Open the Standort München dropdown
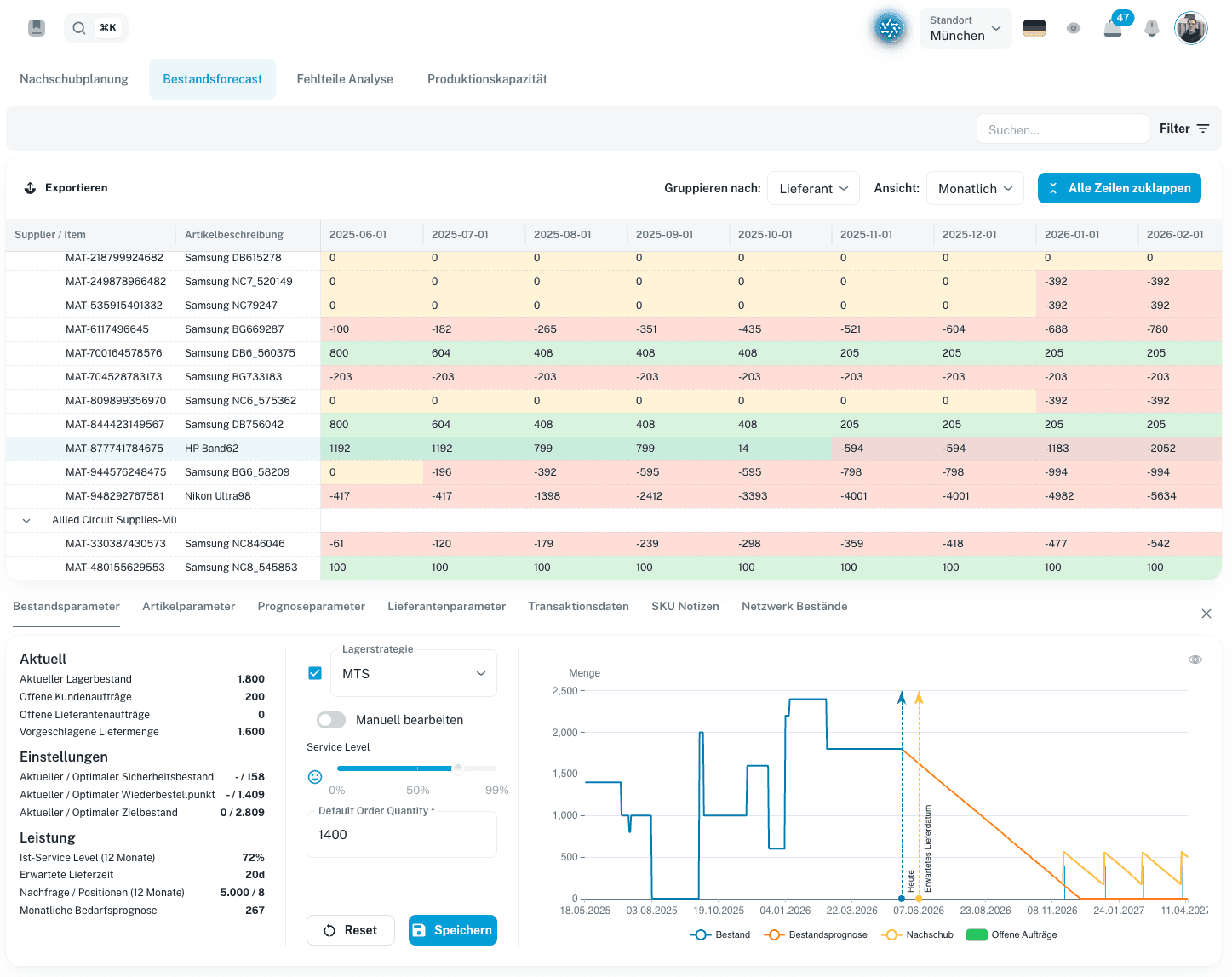 tap(966, 28)
